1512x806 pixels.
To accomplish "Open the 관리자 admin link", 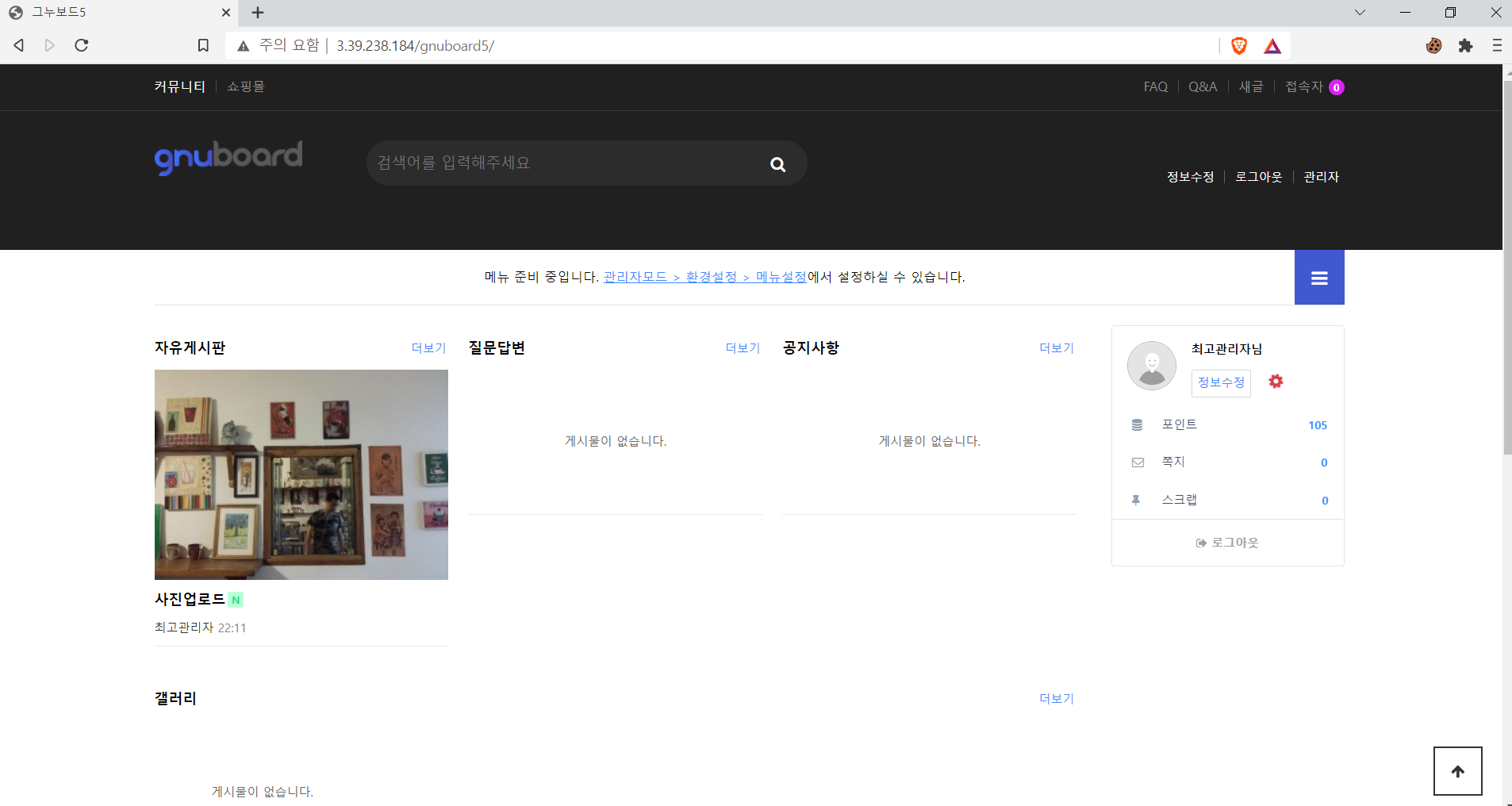I will pyautogui.click(x=1322, y=177).
